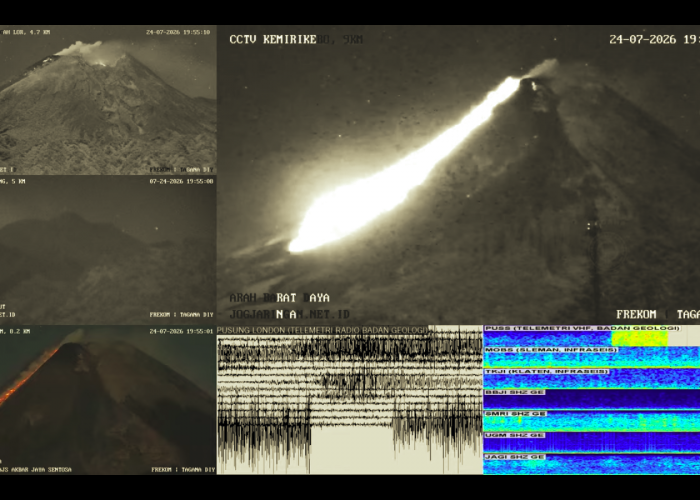This screenshot has width=700, height=500.
Task: Select the middle-left dark mountain camera feed
Action: point(108,250)
